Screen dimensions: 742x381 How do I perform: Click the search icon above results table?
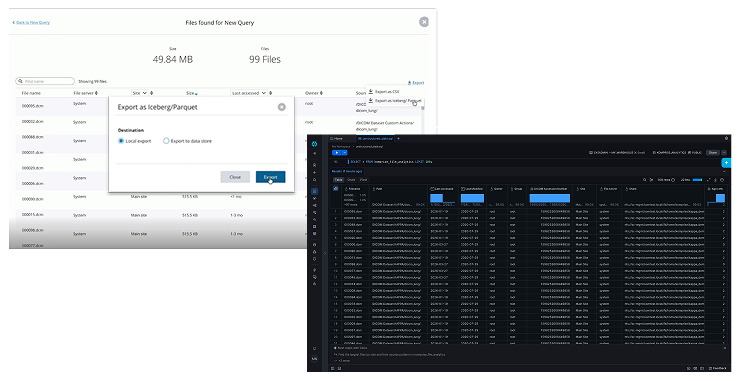tap(645, 180)
